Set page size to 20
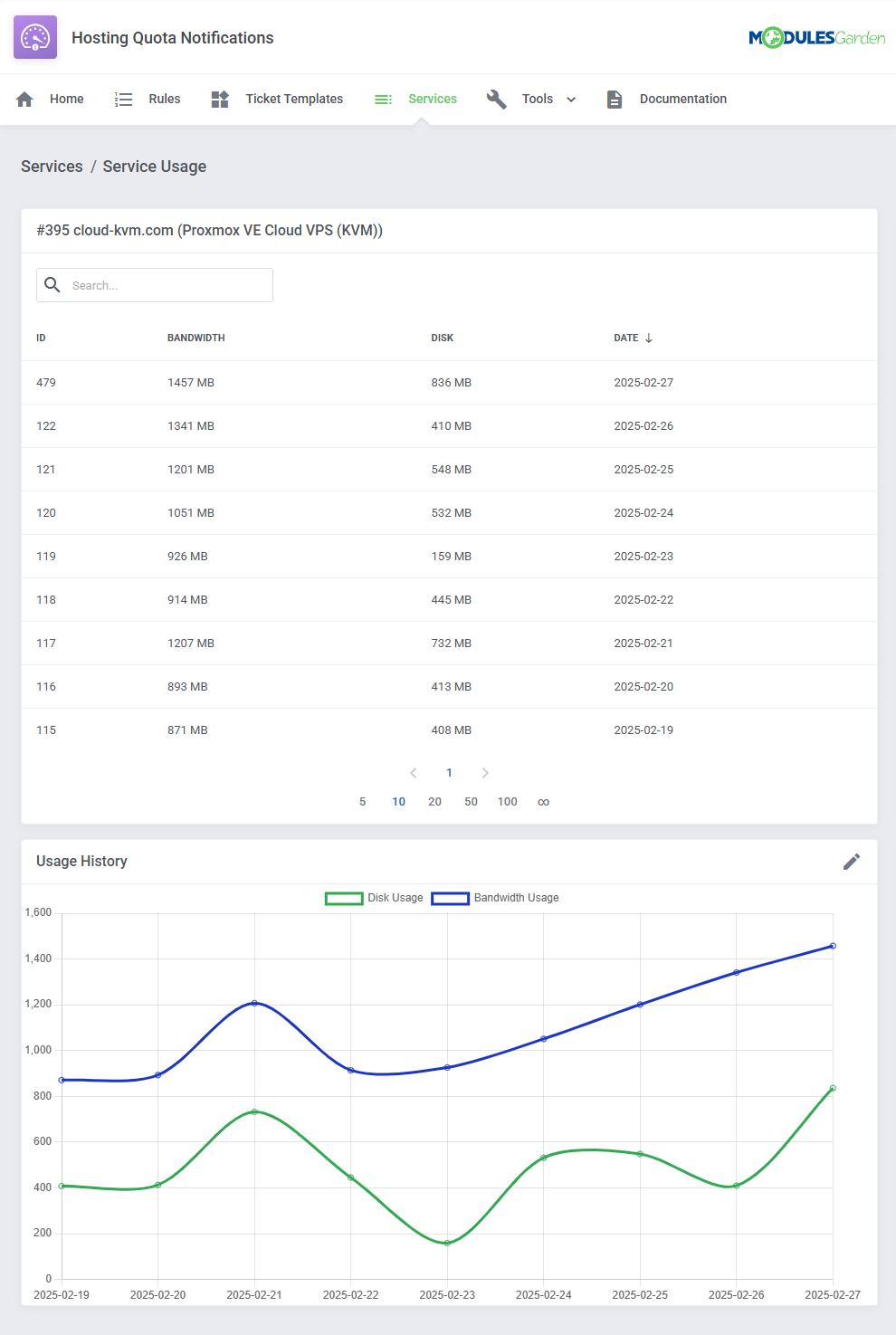Image resolution: width=896 pixels, height=1335 pixels. point(434,802)
